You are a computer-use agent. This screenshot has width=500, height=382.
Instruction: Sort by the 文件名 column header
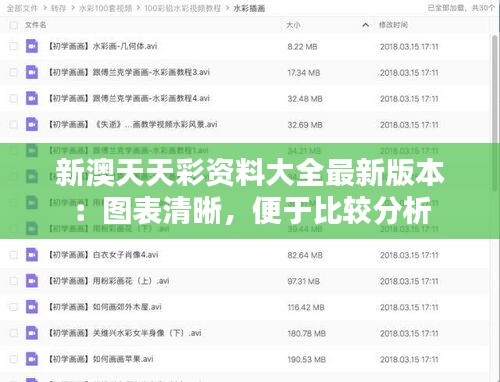(36, 25)
